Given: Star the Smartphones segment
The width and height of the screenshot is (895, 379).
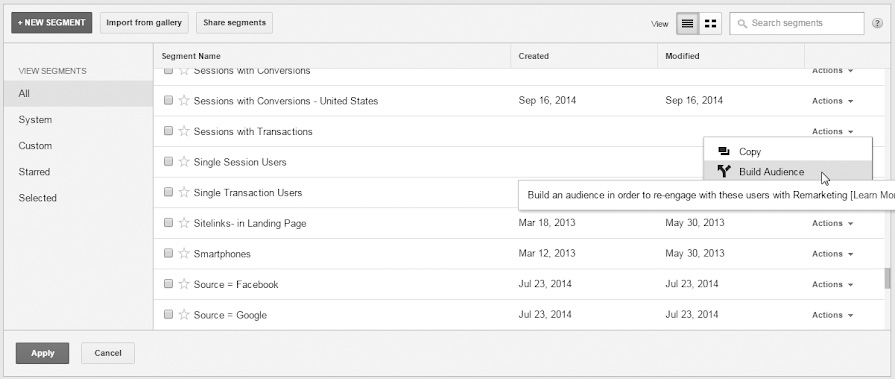Looking at the screenshot, I should [x=184, y=253].
